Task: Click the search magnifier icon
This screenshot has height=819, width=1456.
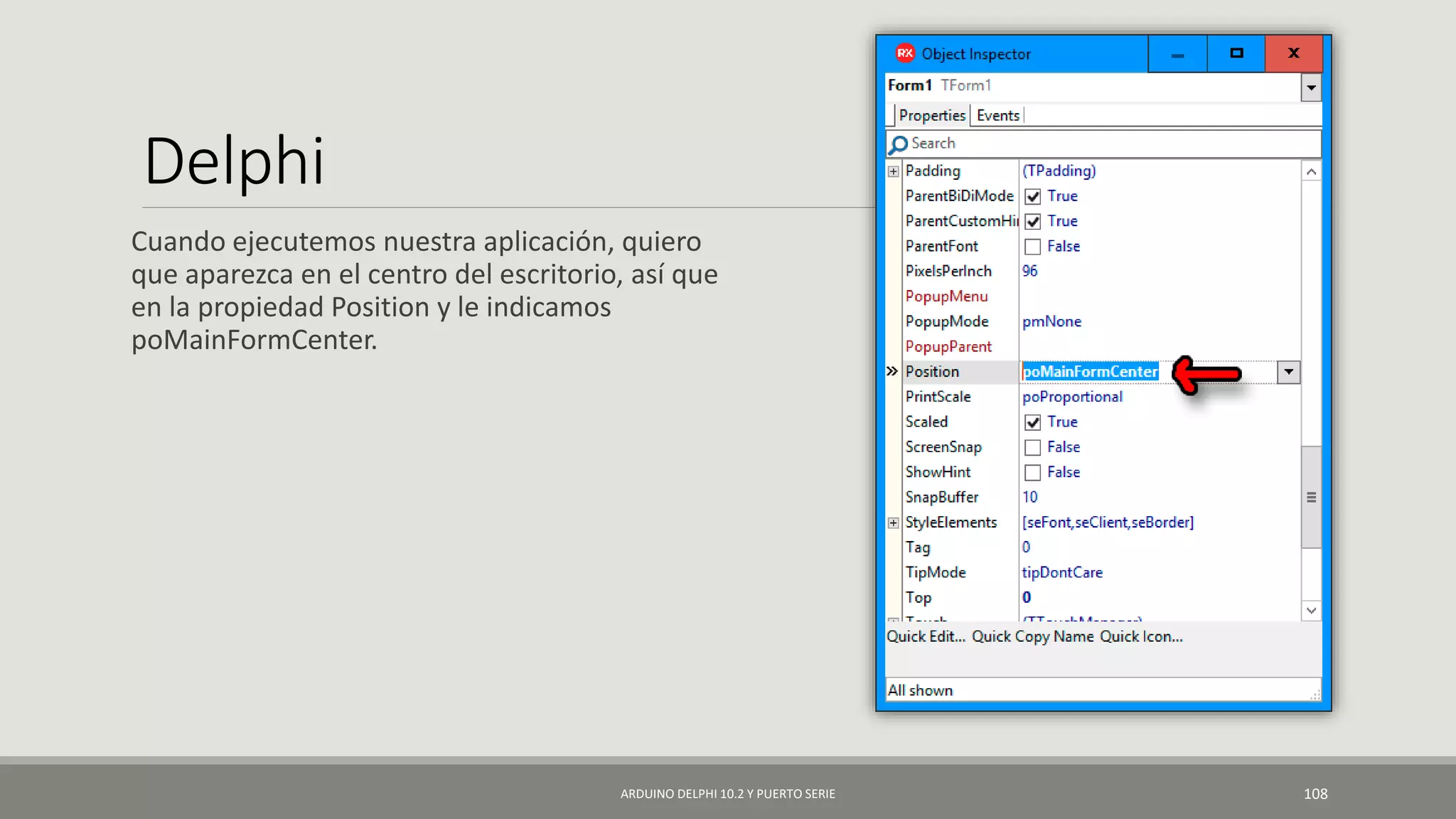Action: (899, 144)
